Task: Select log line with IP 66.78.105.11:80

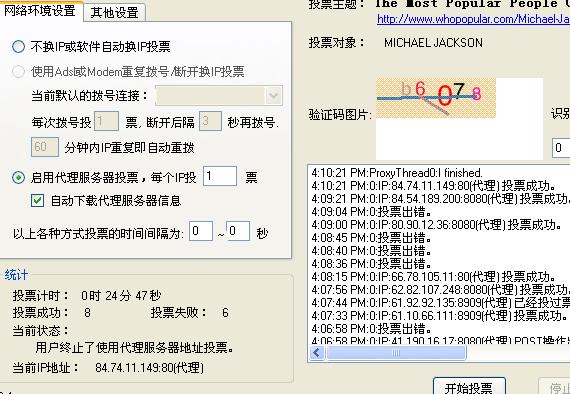Action: pos(434,277)
